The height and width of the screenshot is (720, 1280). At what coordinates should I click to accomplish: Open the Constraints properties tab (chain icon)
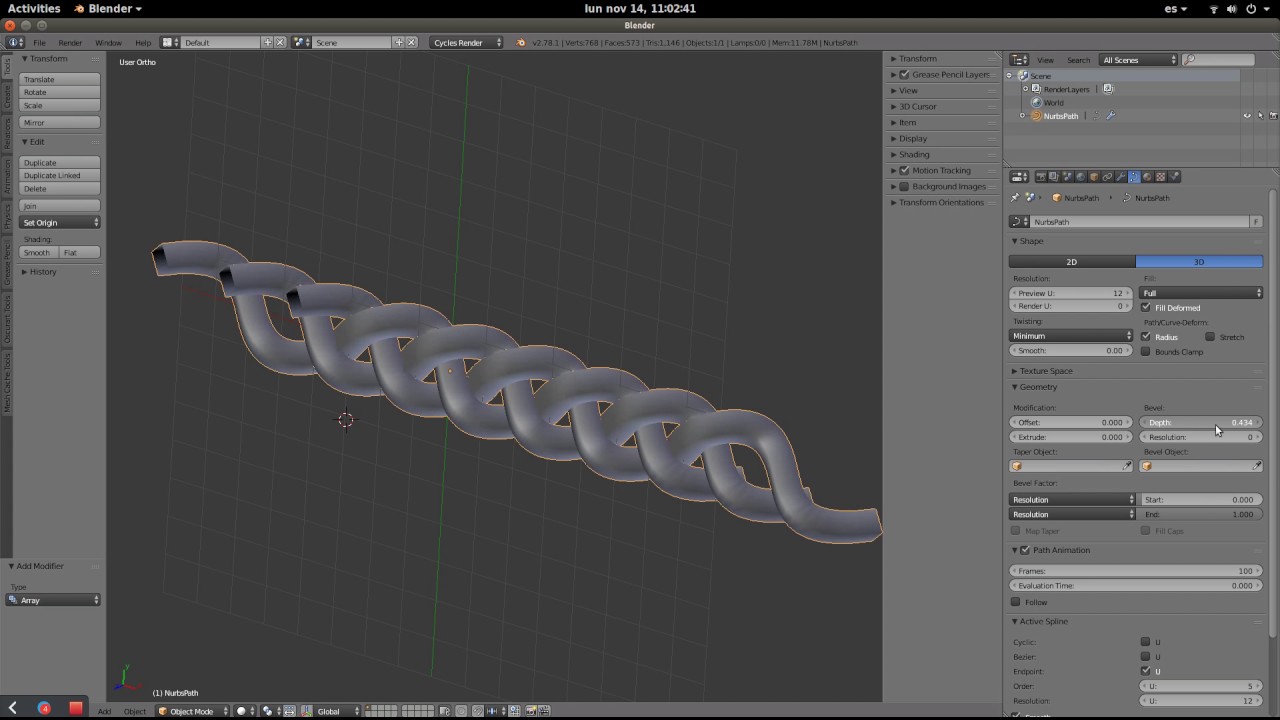click(1107, 177)
